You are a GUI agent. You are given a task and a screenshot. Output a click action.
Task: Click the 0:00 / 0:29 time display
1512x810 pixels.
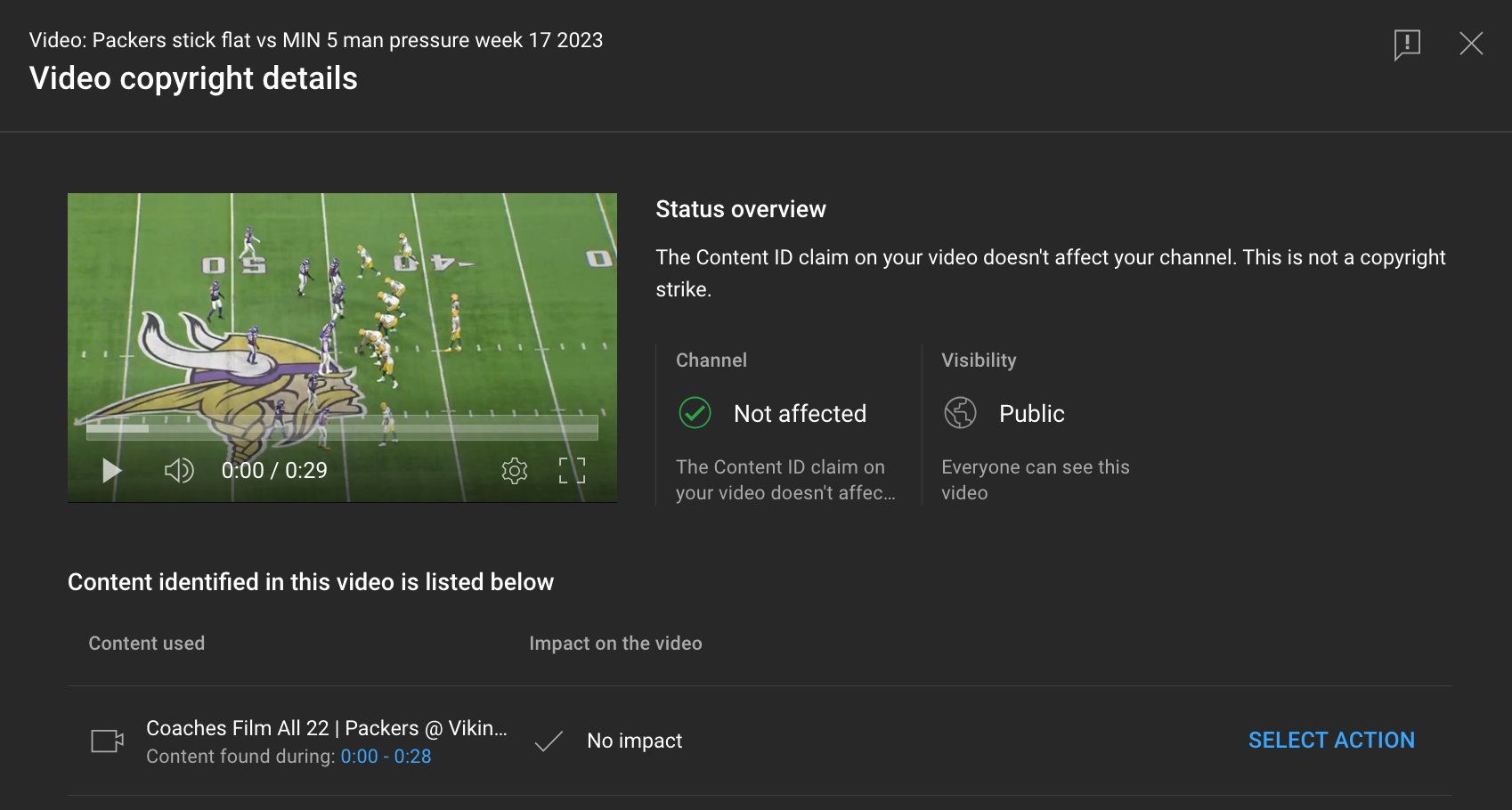coord(274,470)
